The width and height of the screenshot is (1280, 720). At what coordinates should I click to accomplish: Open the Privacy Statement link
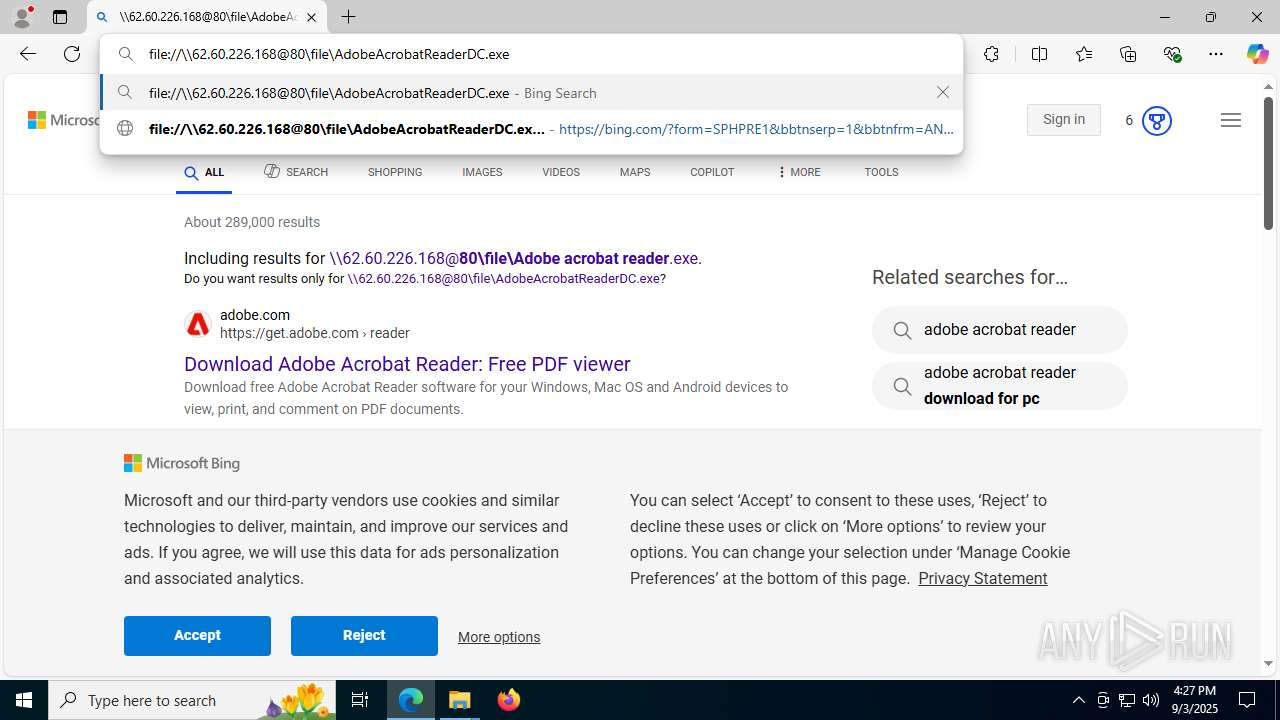pos(983,578)
